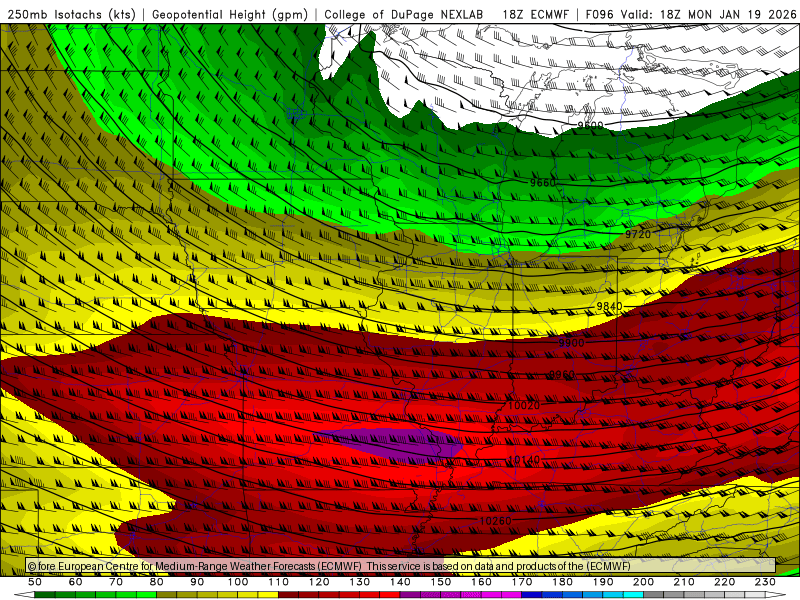This screenshot has width=800, height=600.
Task: Click the 'College of DuPage NEXLAB' header text
Action: click(404, 14)
